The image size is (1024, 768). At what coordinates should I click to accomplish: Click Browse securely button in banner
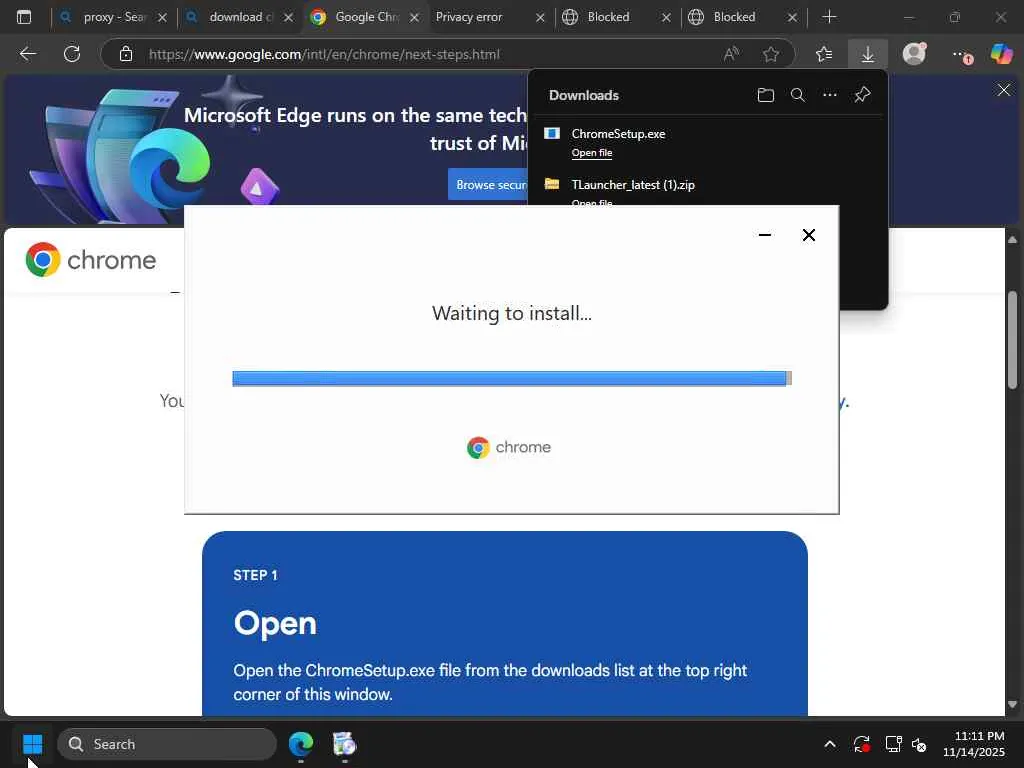pyautogui.click(x=488, y=185)
